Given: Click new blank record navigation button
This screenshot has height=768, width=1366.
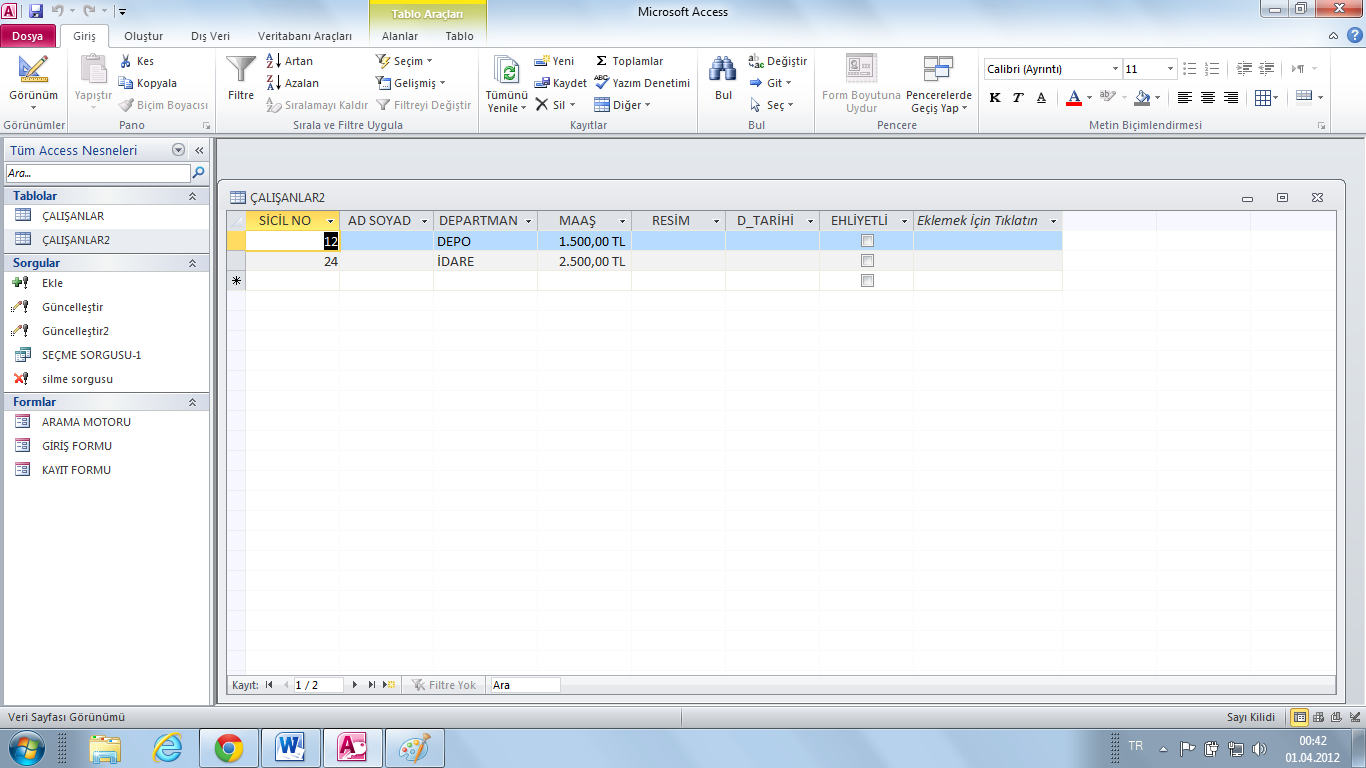Looking at the screenshot, I should (389, 685).
